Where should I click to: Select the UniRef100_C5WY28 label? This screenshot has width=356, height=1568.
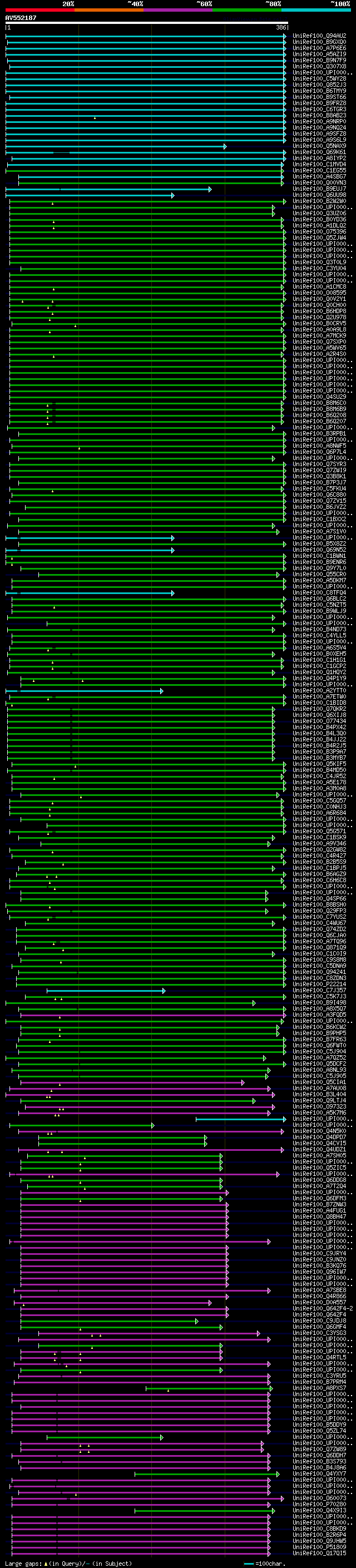tap(319, 78)
